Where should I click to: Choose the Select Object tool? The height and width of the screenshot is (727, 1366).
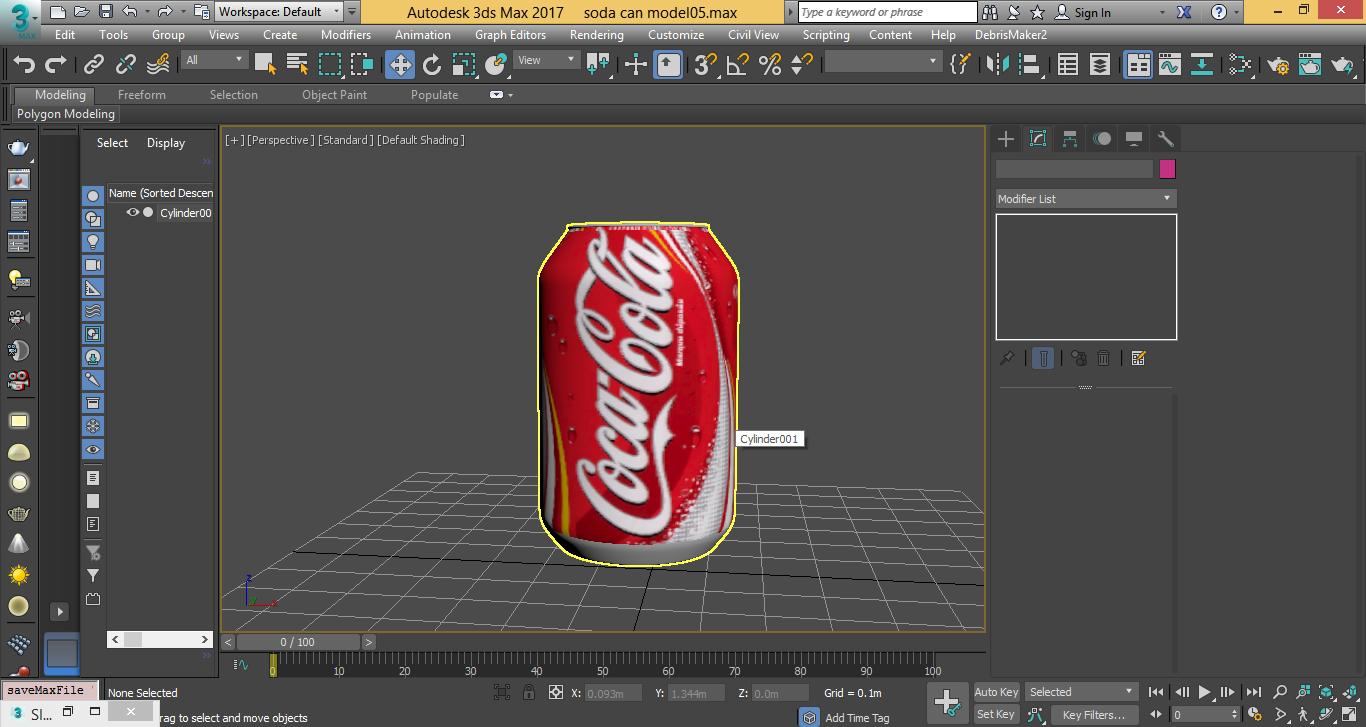pos(265,65)
